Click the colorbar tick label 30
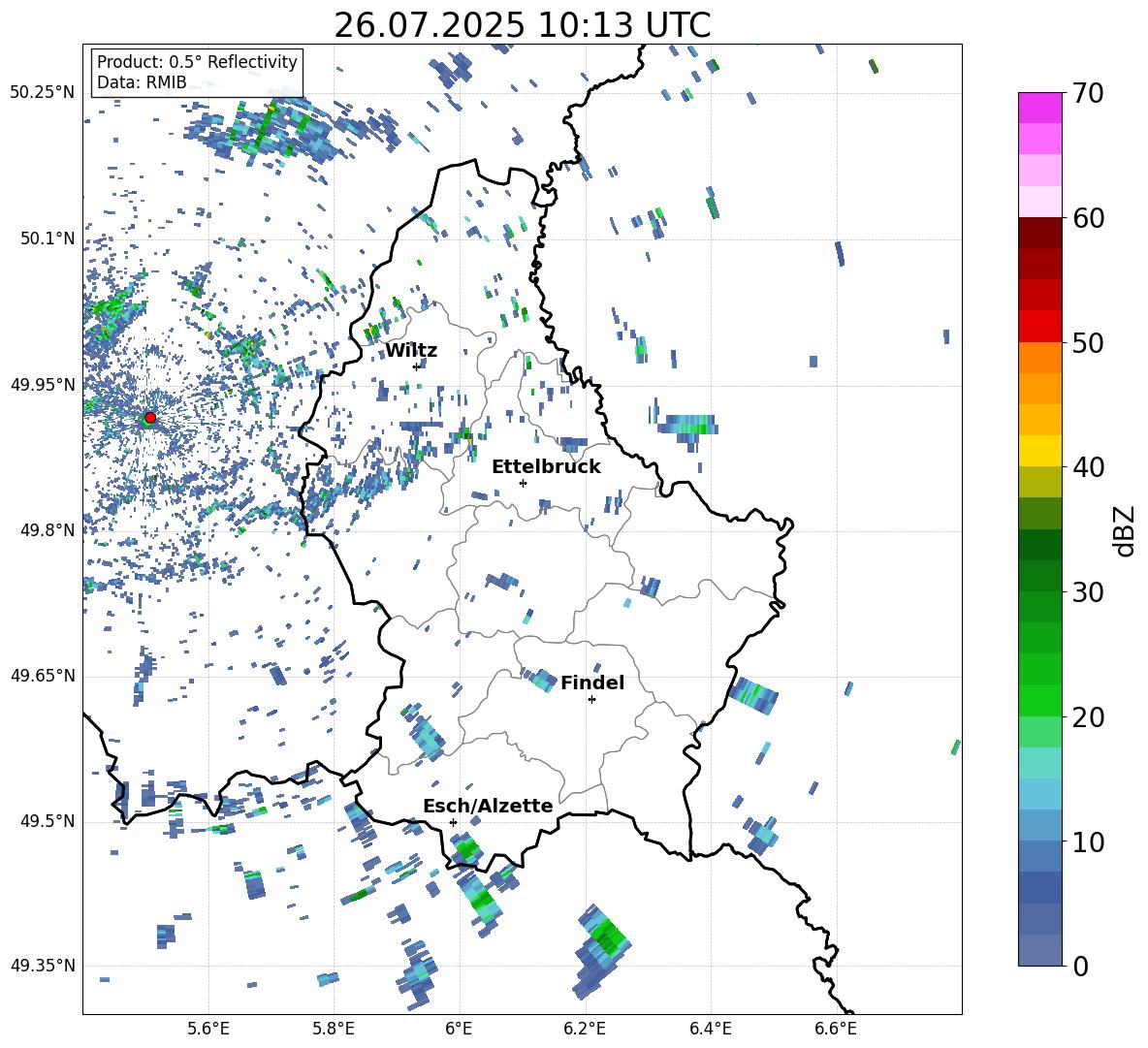 [1088, 592]
